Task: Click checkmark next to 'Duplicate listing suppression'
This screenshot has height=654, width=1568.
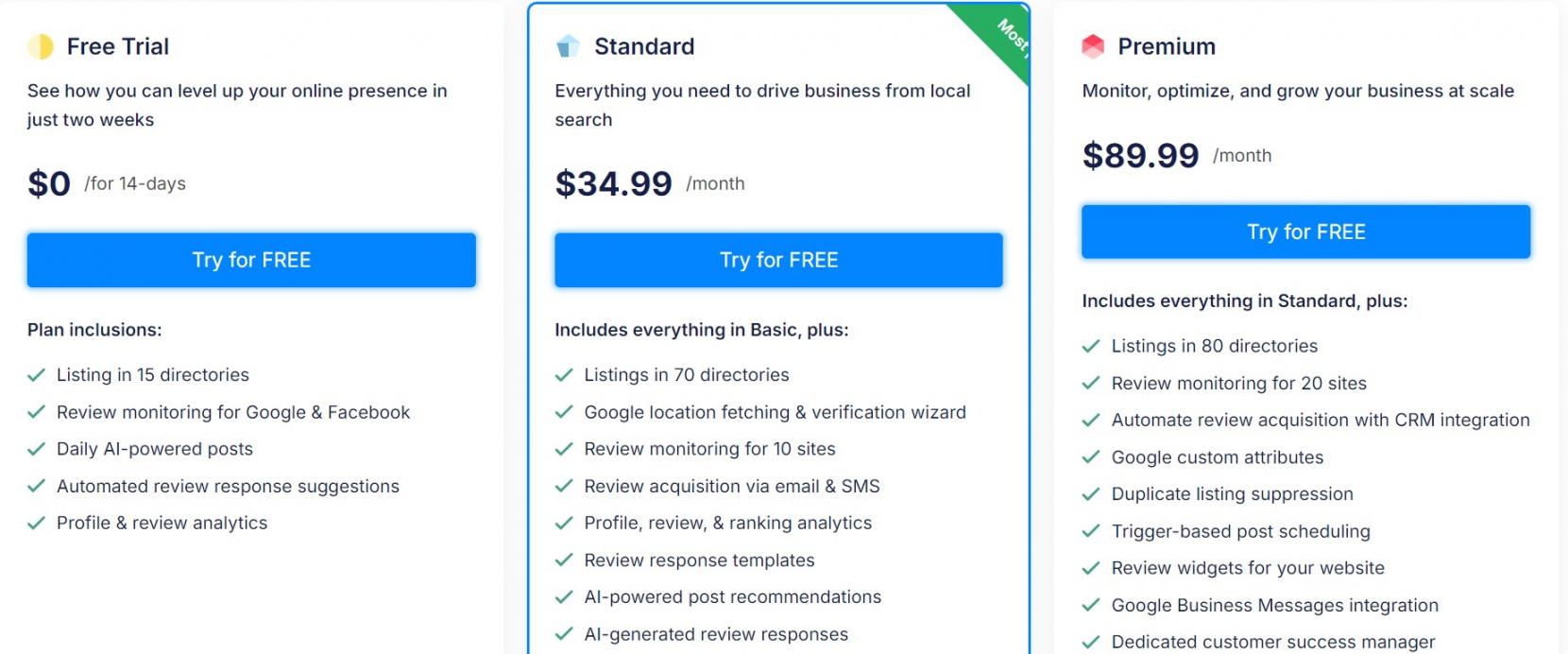Action: point(1091,494)
